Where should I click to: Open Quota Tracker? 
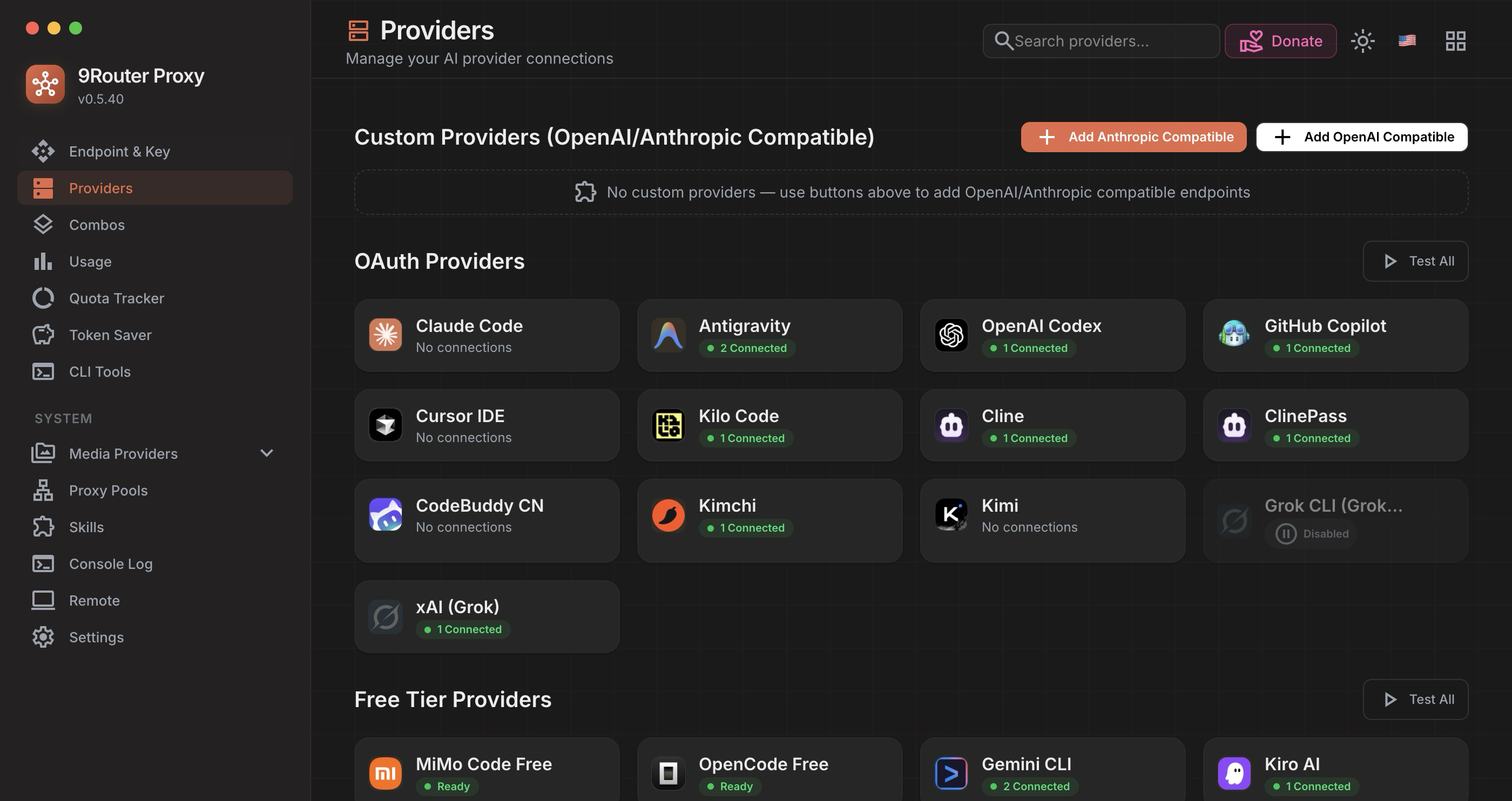point(155,298)
